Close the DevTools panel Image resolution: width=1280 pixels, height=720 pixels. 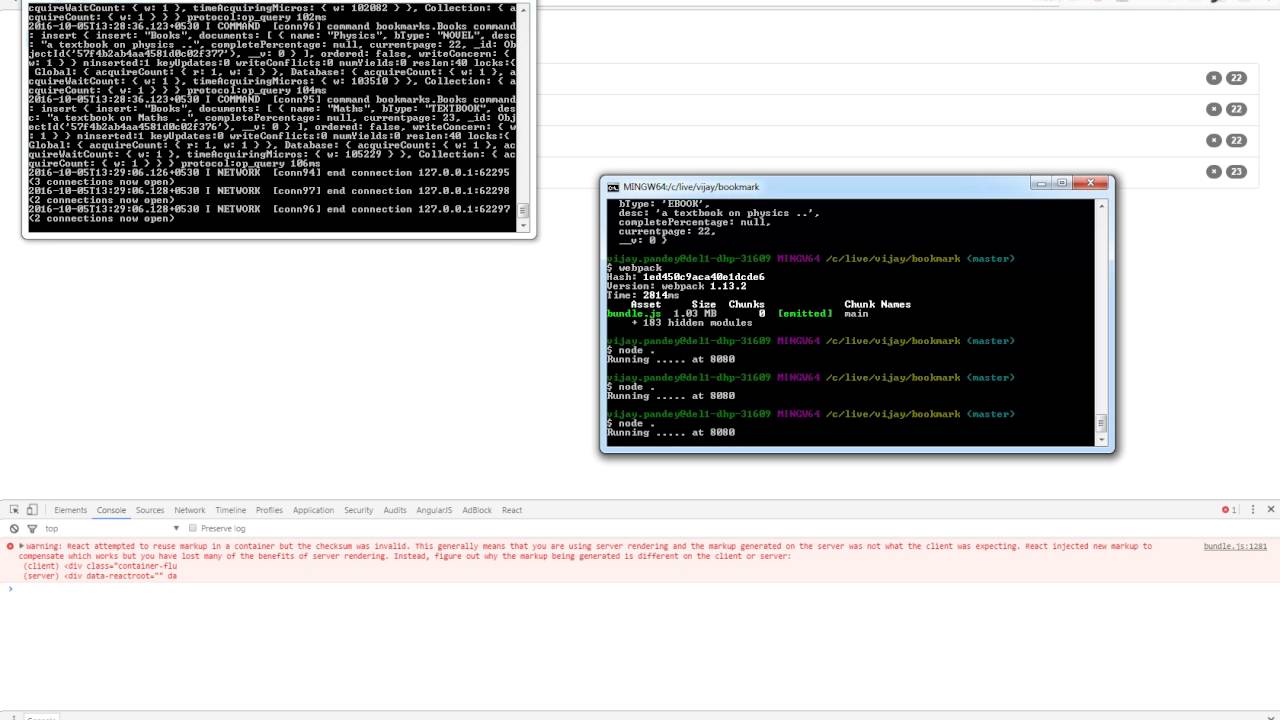(x=1271, y=510)
